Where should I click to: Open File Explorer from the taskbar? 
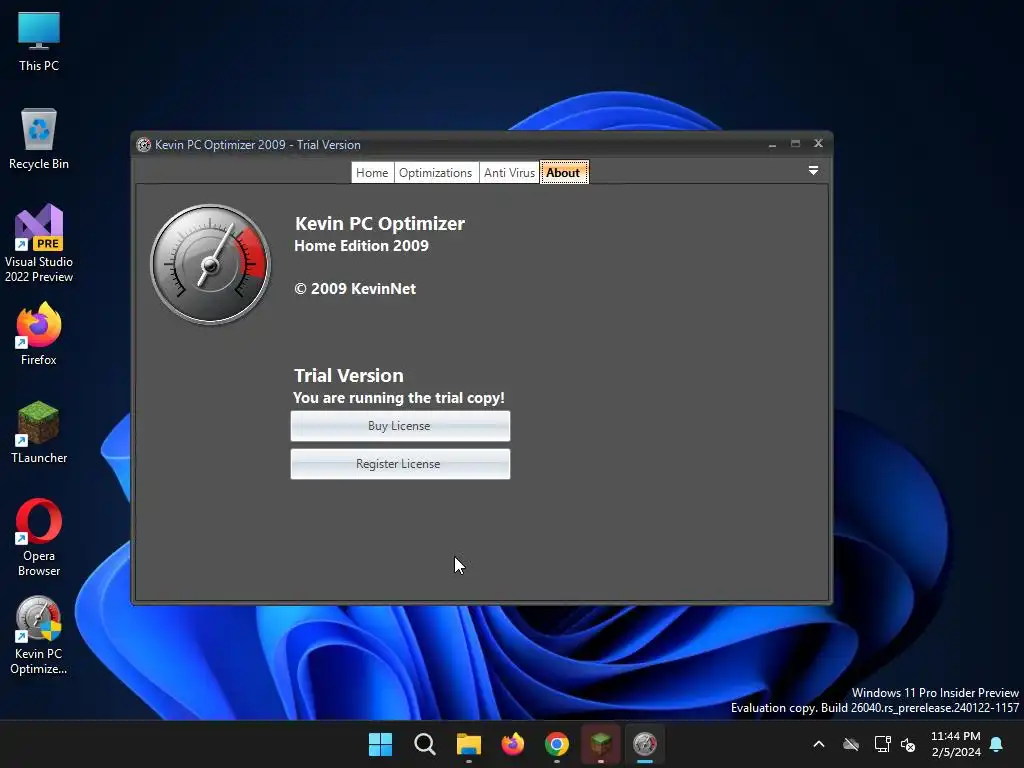pos(468,744)
